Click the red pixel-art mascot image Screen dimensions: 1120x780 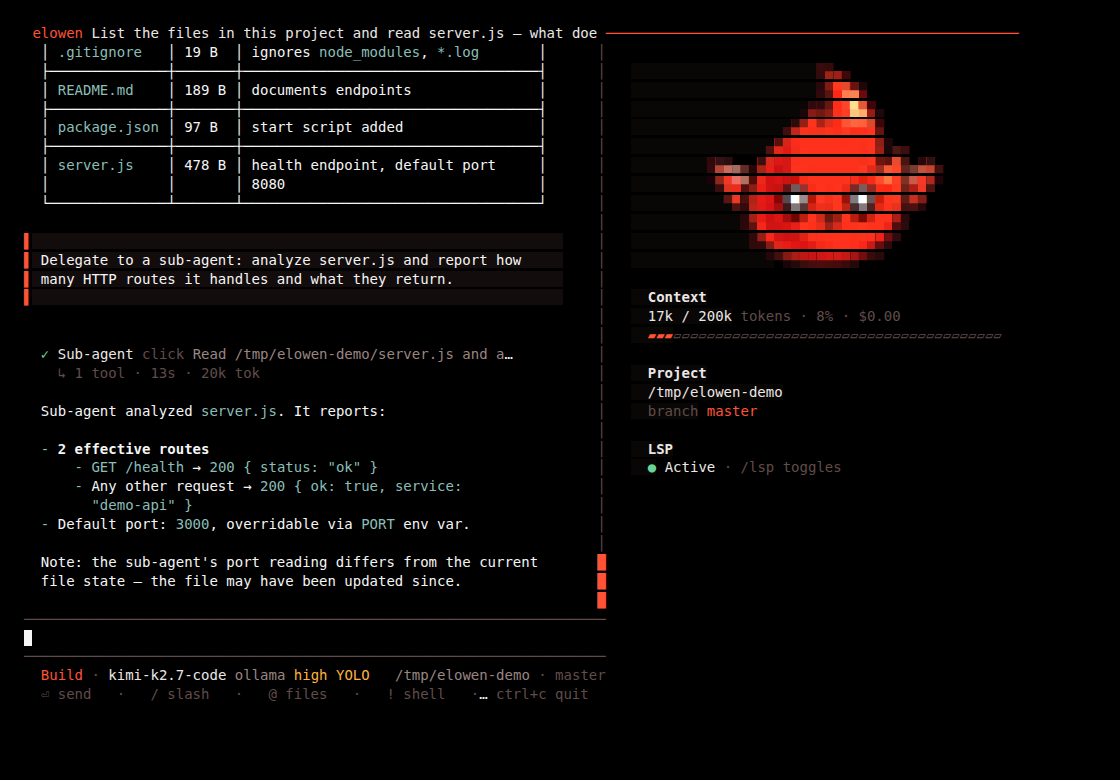click(x=825, y=166)
